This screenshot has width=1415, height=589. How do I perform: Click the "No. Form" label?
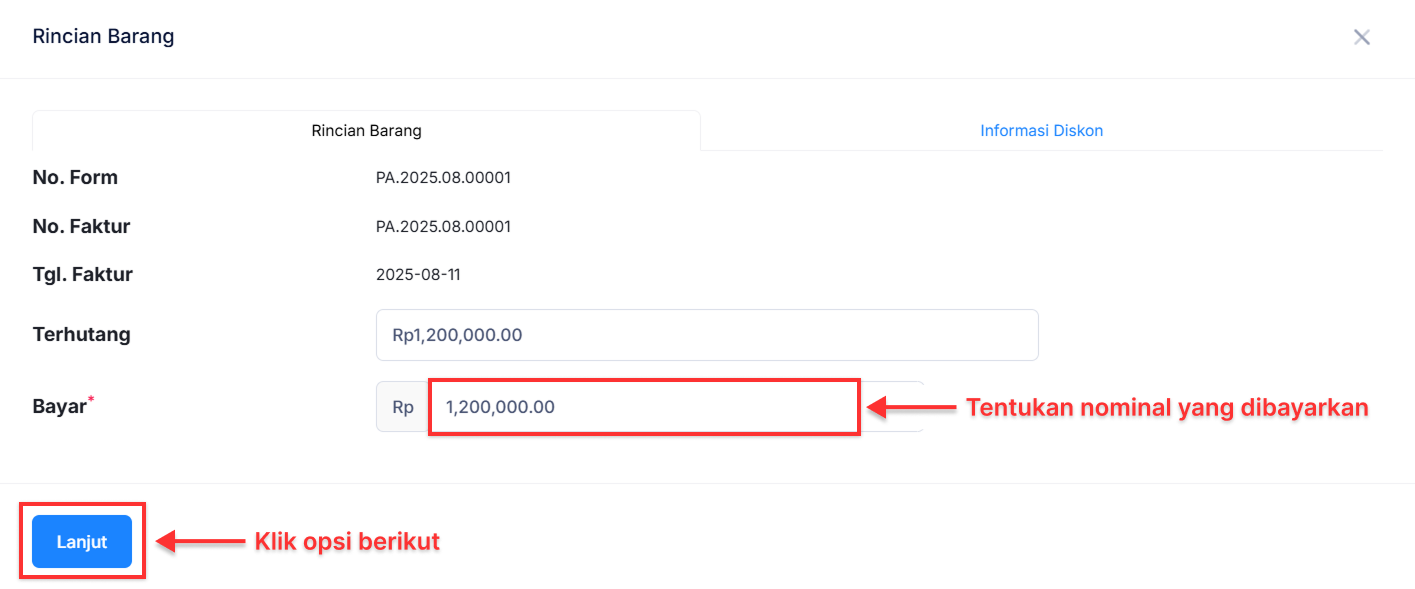75,178
